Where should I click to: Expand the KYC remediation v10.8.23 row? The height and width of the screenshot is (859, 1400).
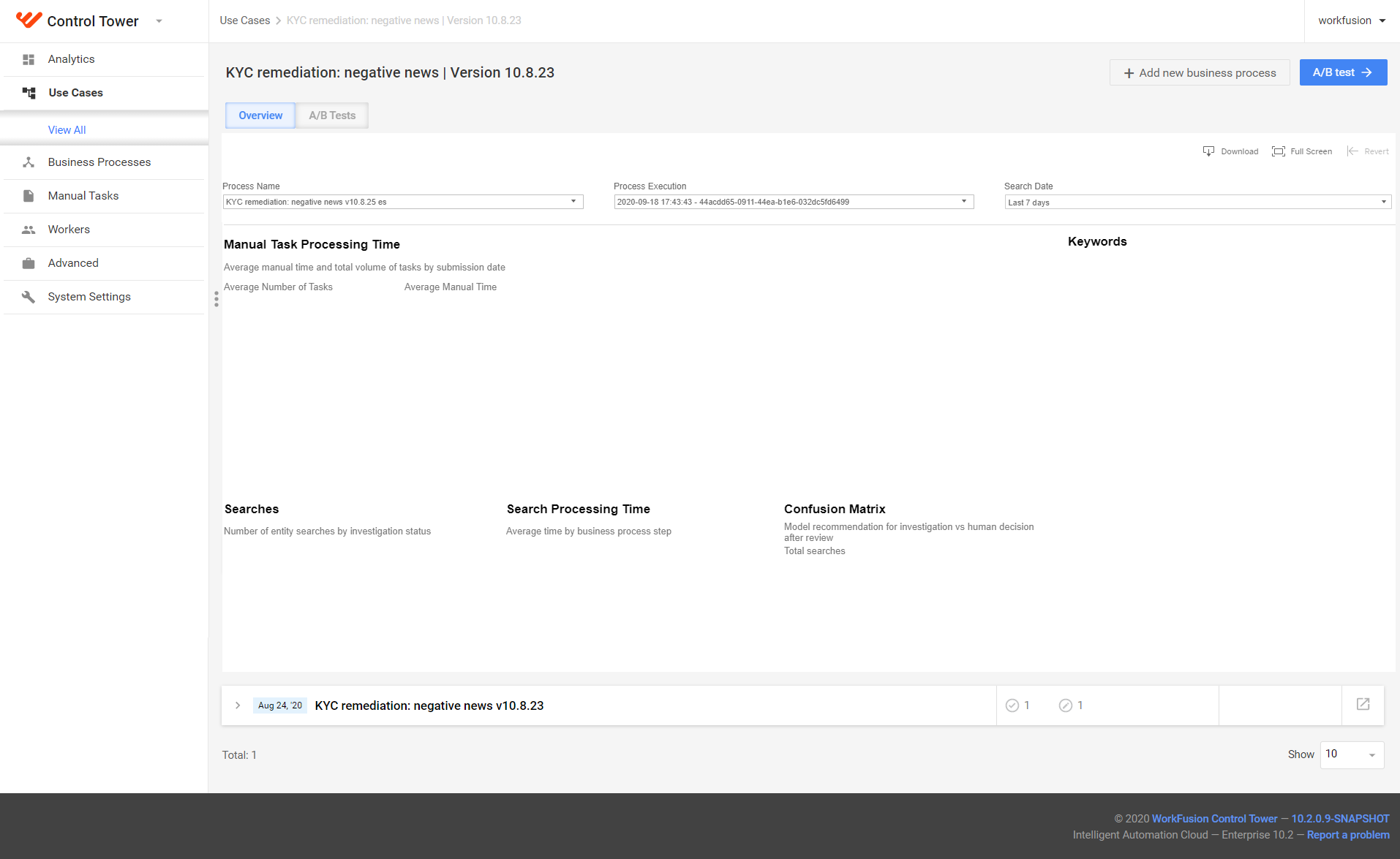[238, 705]
